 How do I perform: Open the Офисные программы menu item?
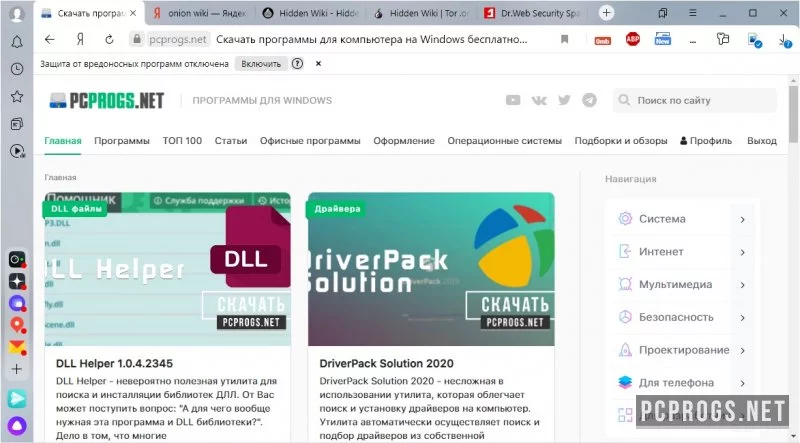click(x=310, y=141)
